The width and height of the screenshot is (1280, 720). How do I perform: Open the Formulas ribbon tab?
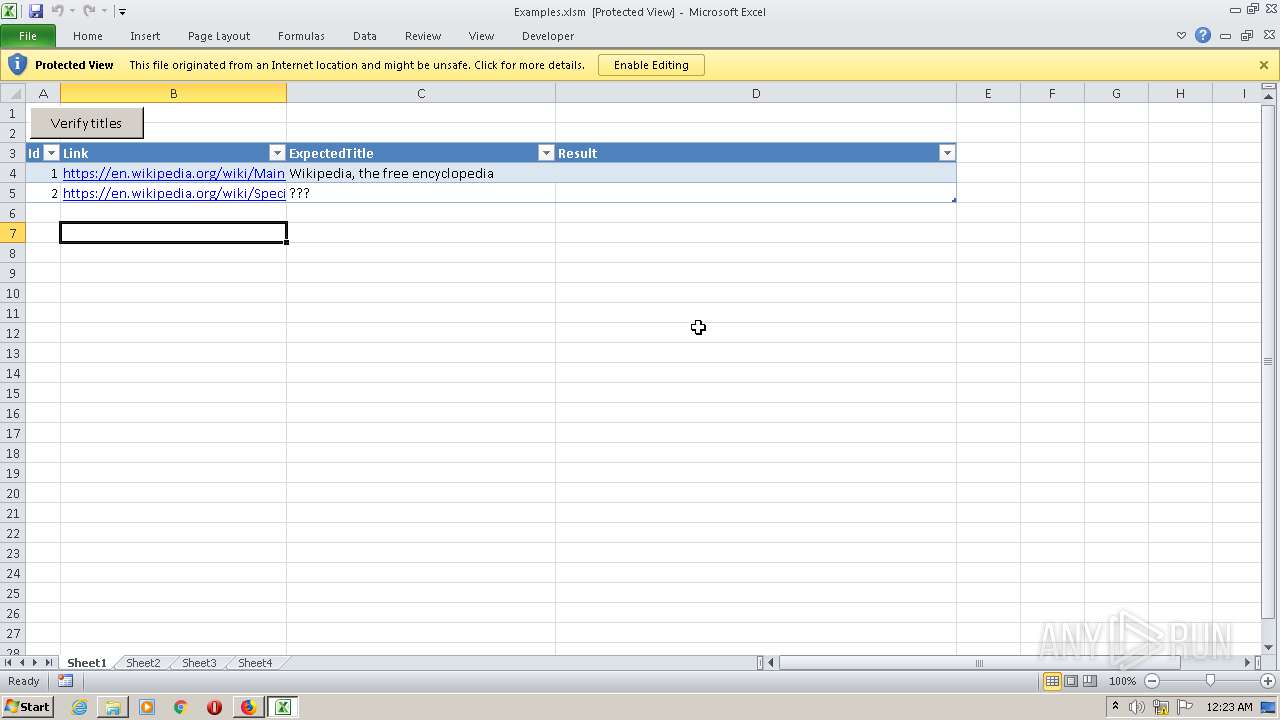tap(301, 36)
